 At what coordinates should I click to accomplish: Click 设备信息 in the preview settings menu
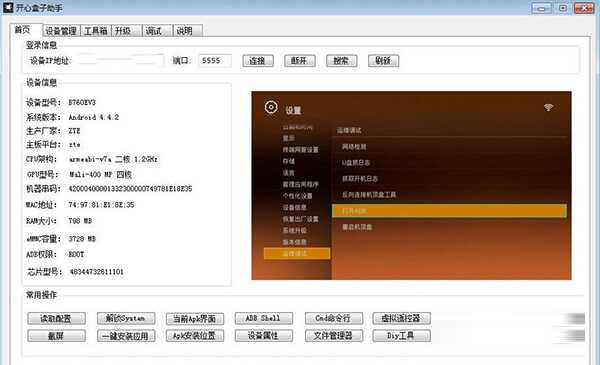point(294,207)
